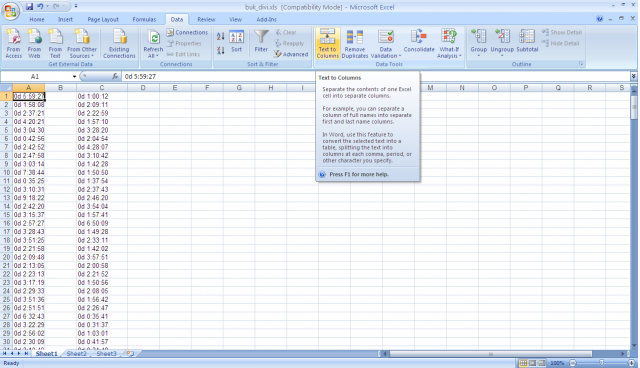Switch to Normal view in status bar

(523, 363)
